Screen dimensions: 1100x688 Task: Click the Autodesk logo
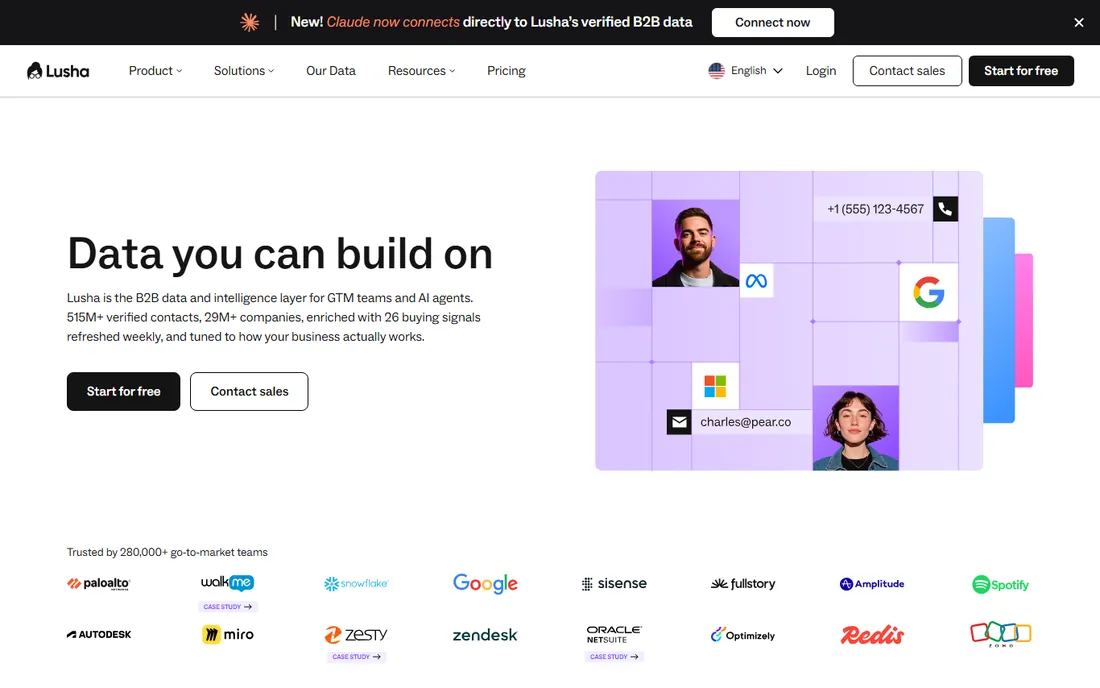(x=99, y=634)
